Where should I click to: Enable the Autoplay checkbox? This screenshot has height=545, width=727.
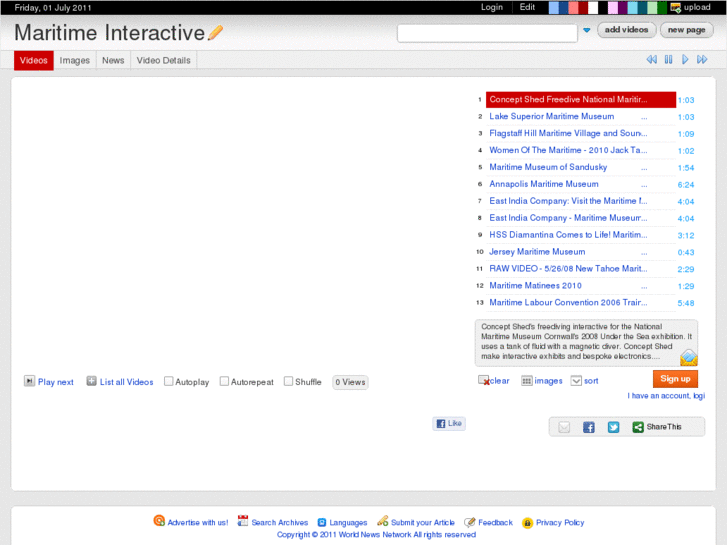click(168, 381)
